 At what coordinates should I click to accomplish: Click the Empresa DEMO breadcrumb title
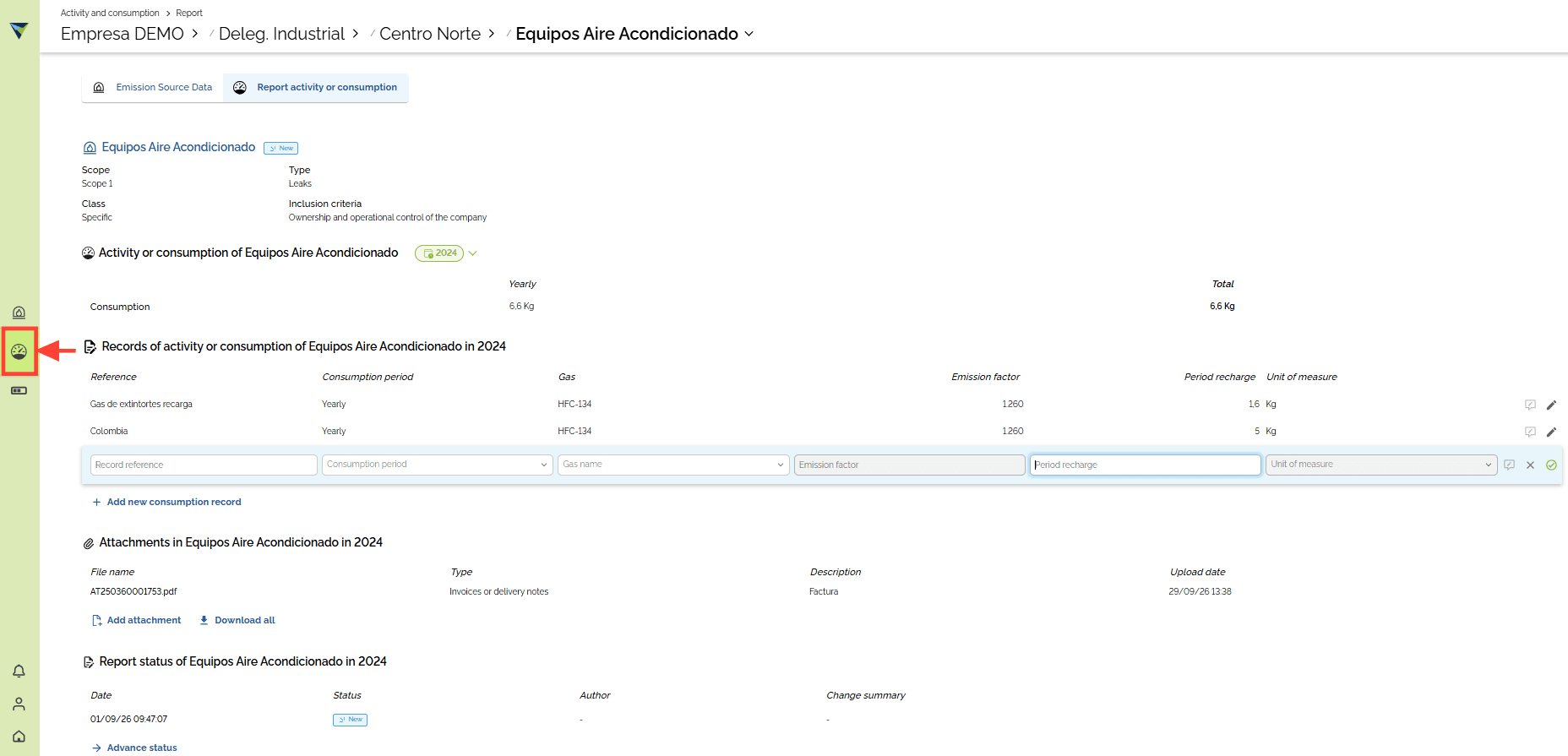[122, 34]
